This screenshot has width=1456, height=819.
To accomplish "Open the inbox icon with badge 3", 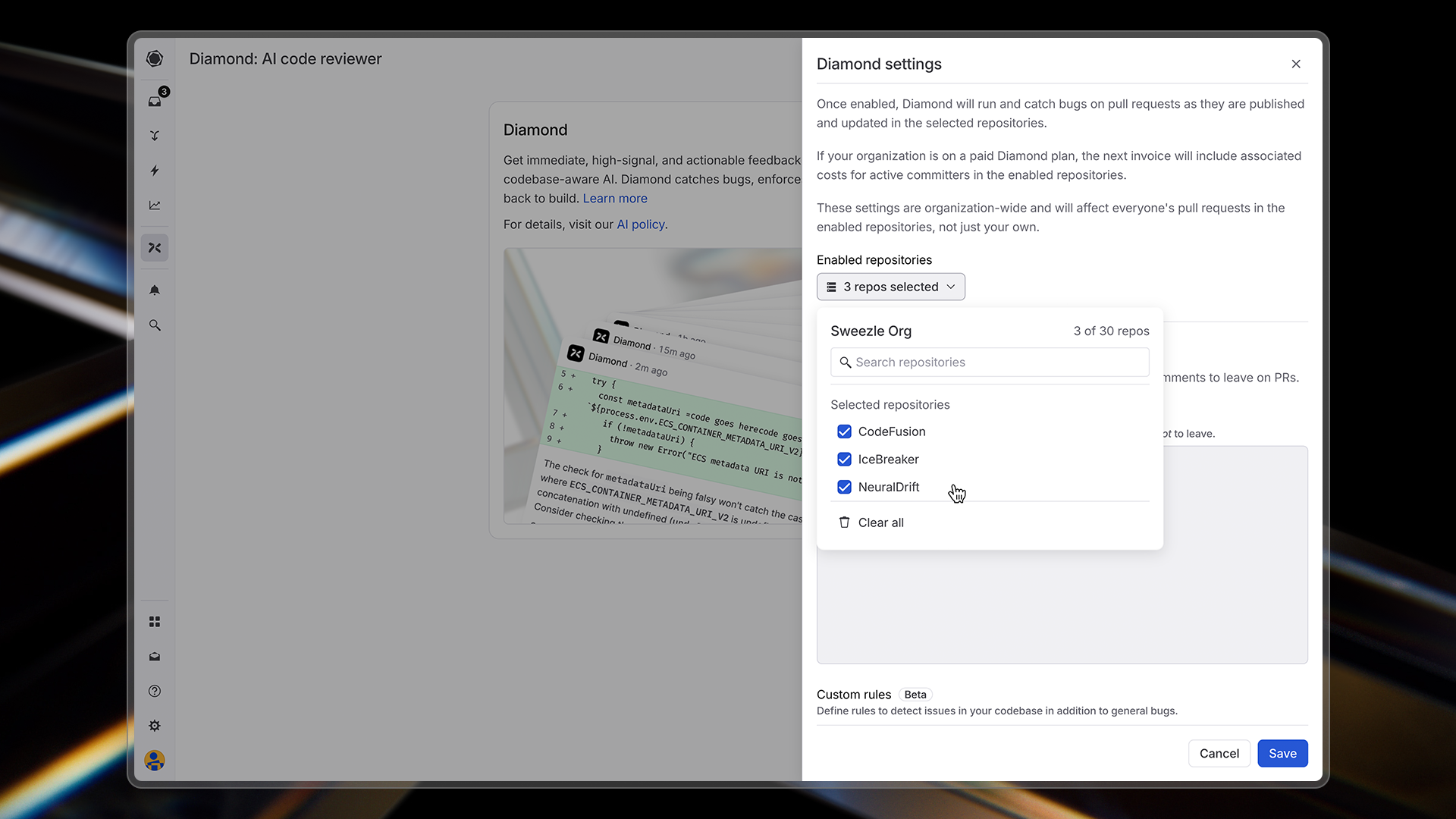I will tap(155, 101).
